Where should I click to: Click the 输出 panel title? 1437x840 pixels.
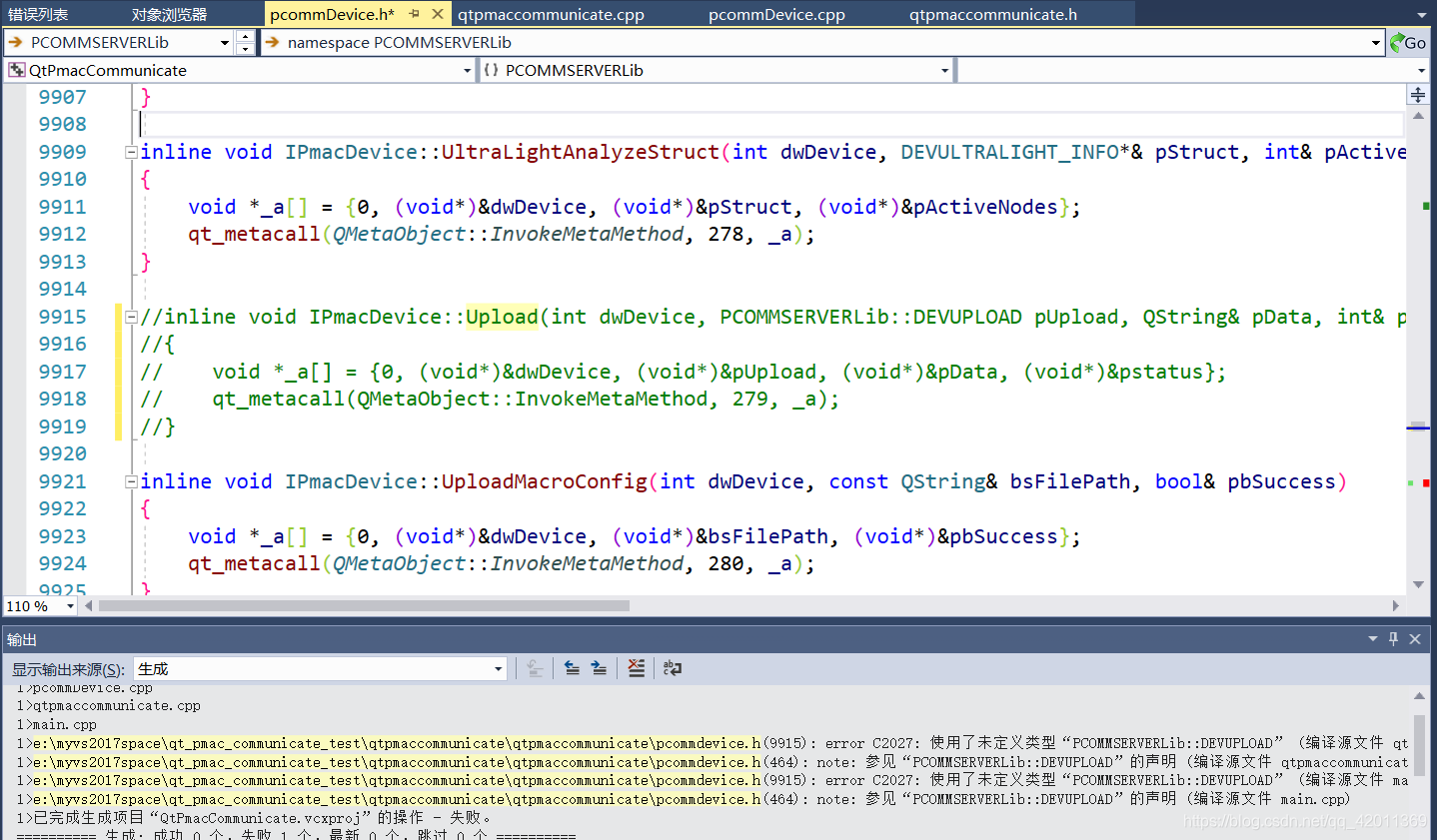tap(22, 639)
